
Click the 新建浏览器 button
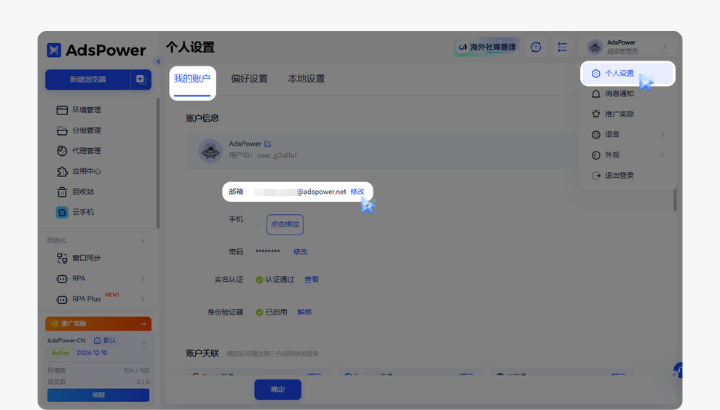88,79
